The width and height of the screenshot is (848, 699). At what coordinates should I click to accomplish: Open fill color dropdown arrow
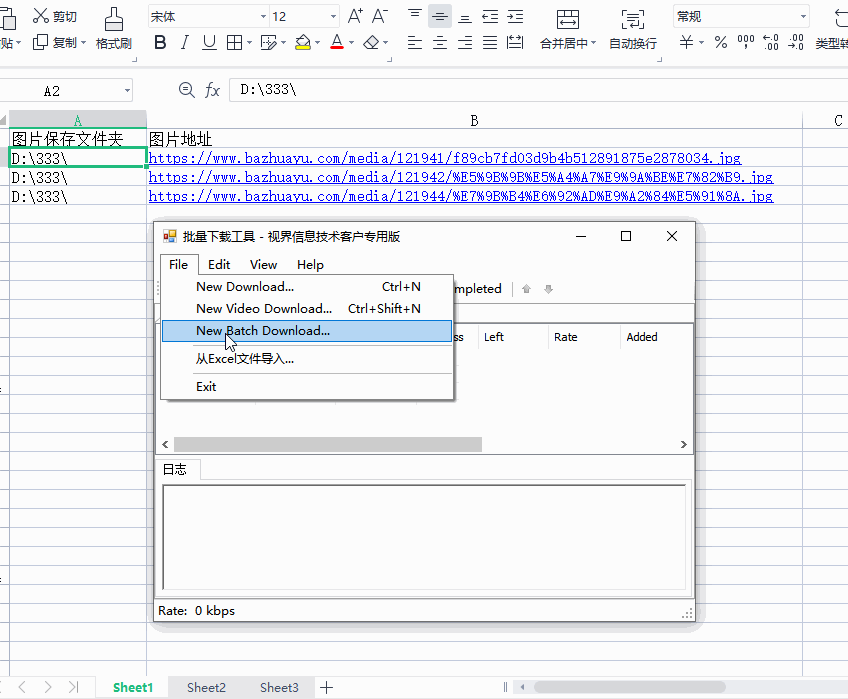tap(317, 42)
